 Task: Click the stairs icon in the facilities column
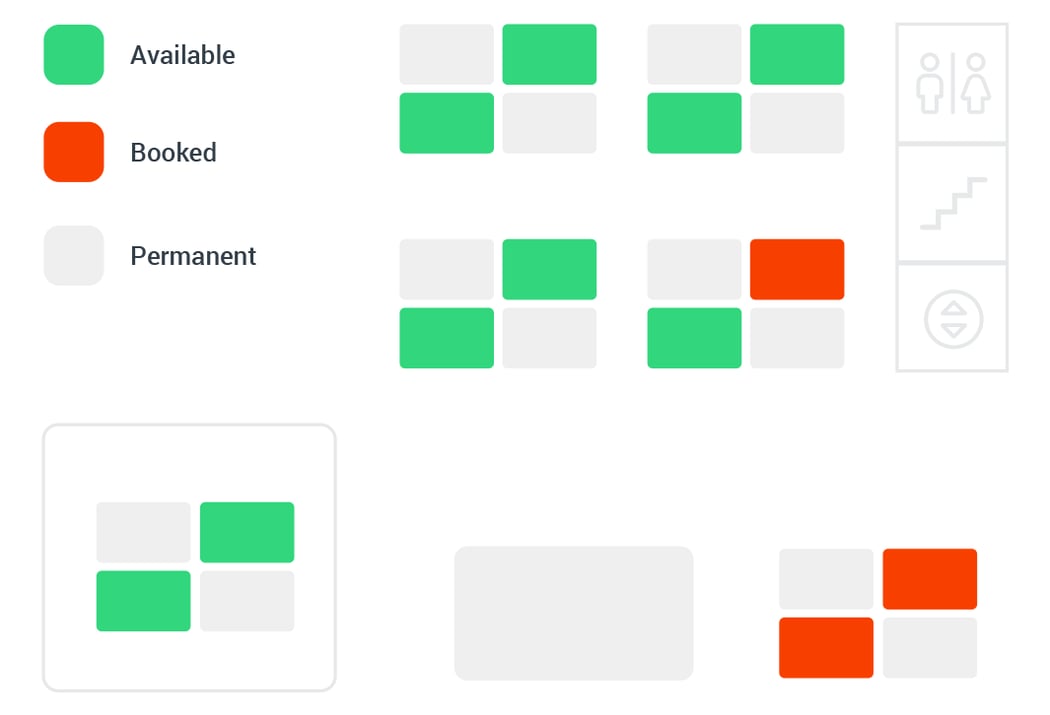point(951,203)
